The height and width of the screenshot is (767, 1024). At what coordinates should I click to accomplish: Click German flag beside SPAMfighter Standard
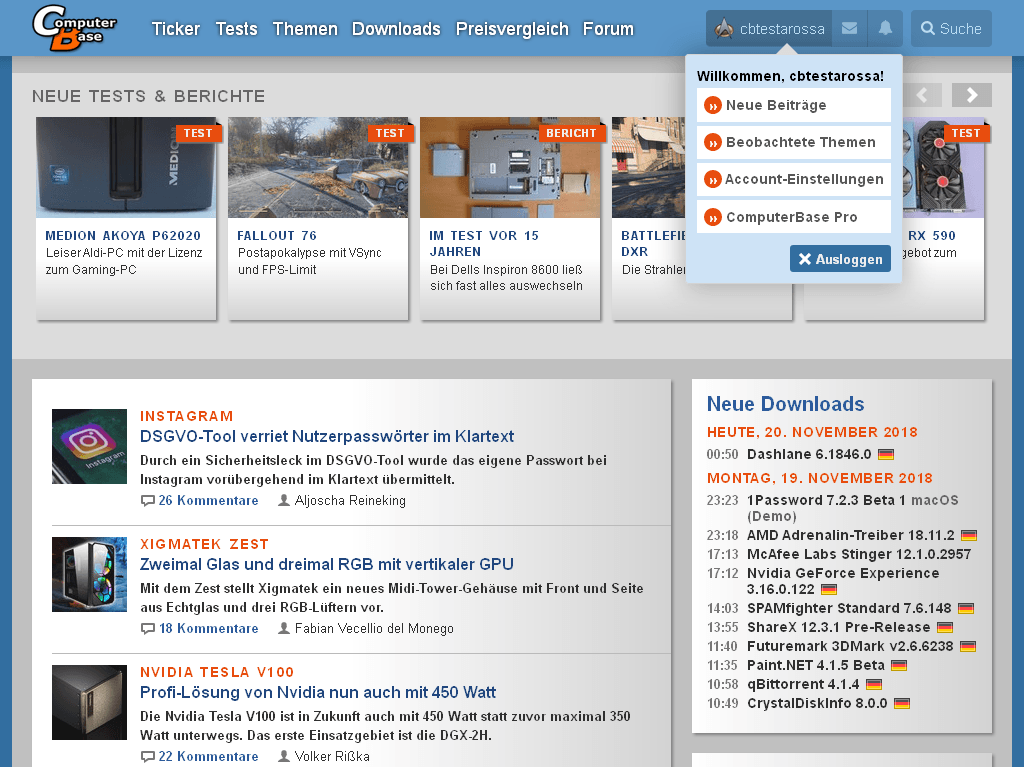tap(966, 609)
